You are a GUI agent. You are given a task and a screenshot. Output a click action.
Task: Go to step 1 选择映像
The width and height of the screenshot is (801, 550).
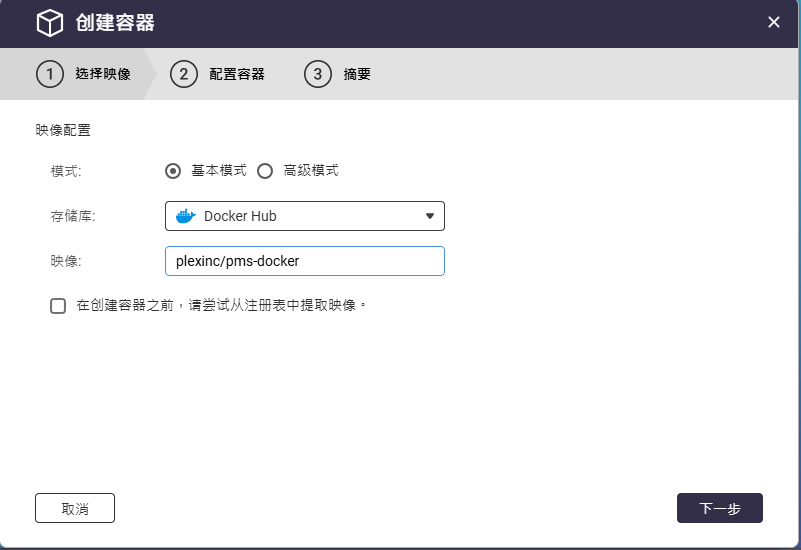pos(83,74)
